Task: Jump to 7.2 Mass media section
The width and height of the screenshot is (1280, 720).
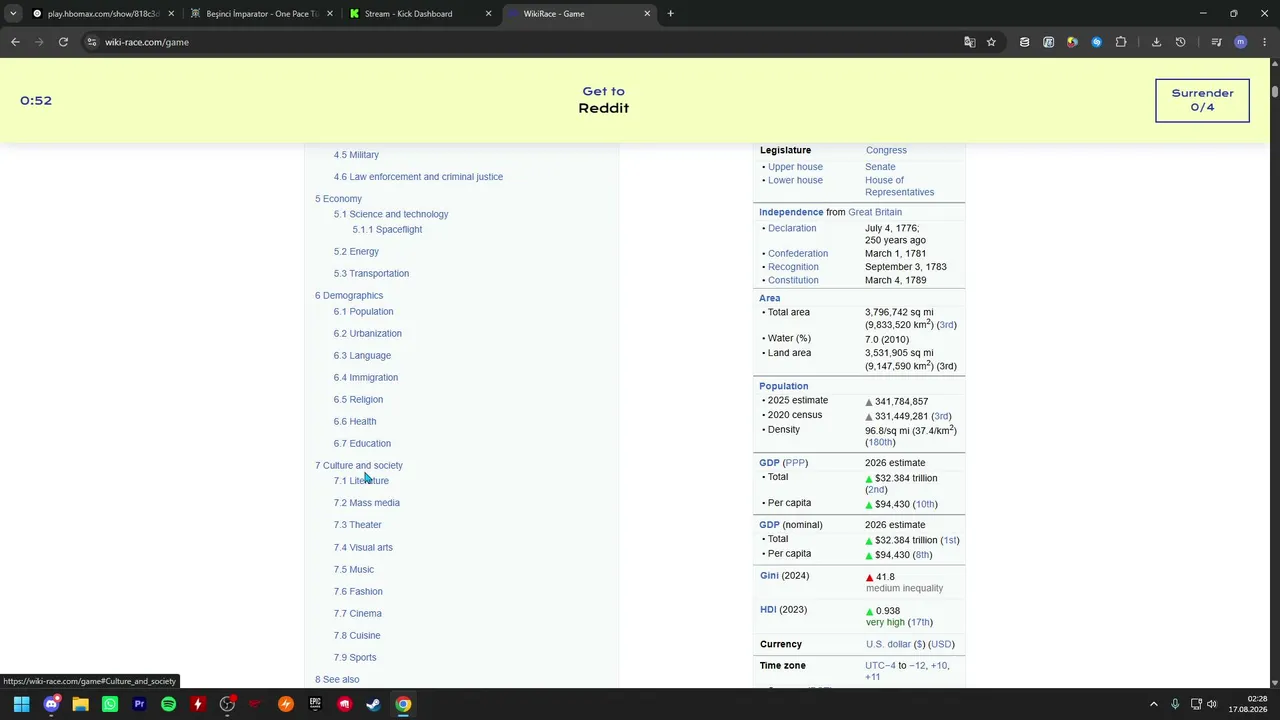Action: point(367,503)
